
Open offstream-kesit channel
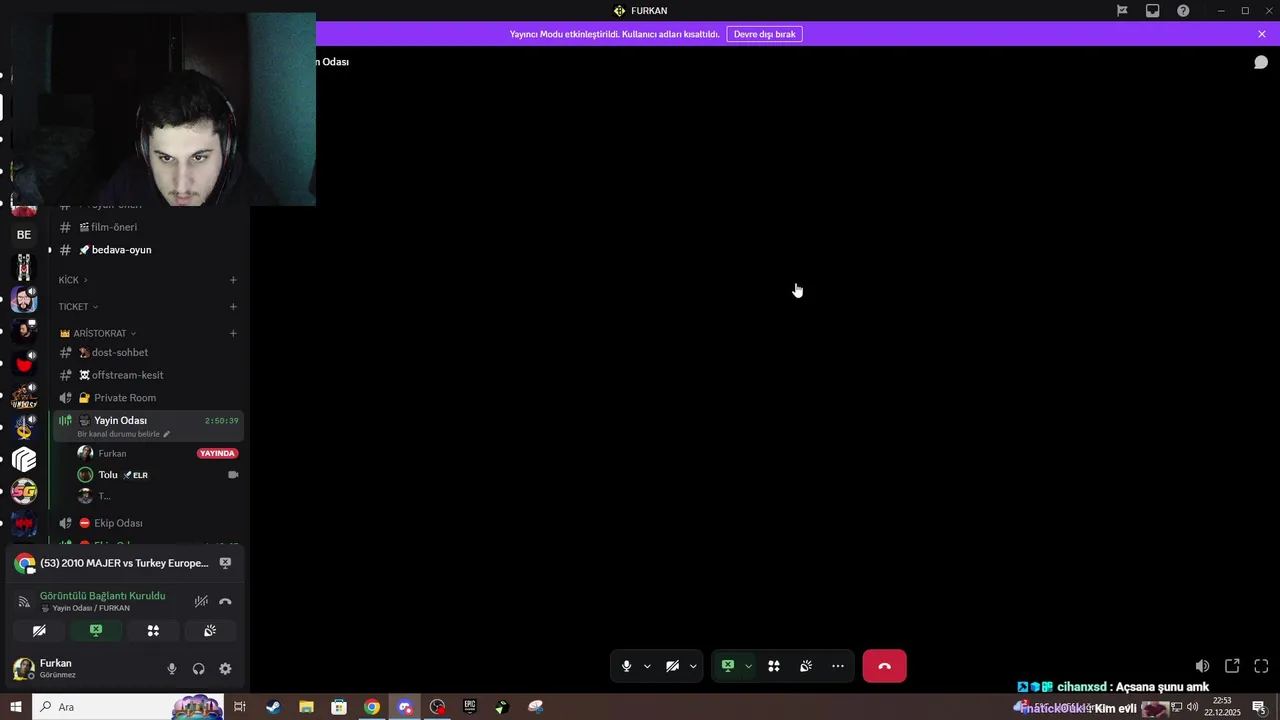tap(149, 375)
